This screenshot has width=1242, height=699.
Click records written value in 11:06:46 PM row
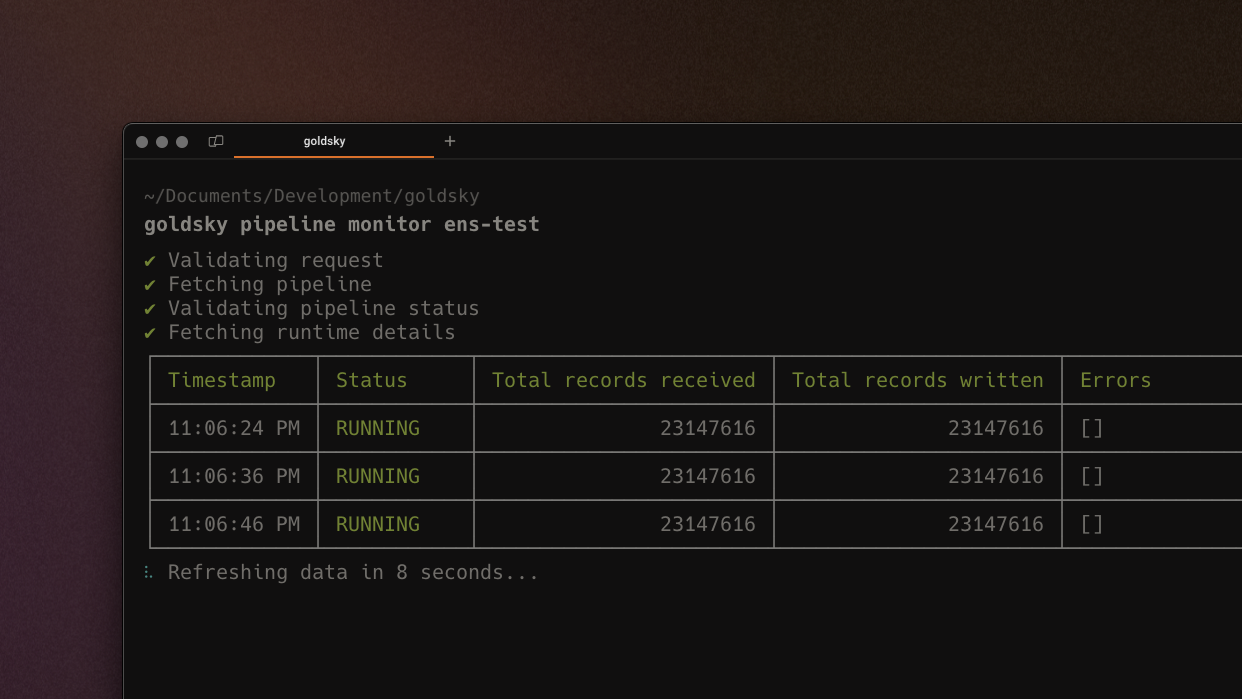996,524
